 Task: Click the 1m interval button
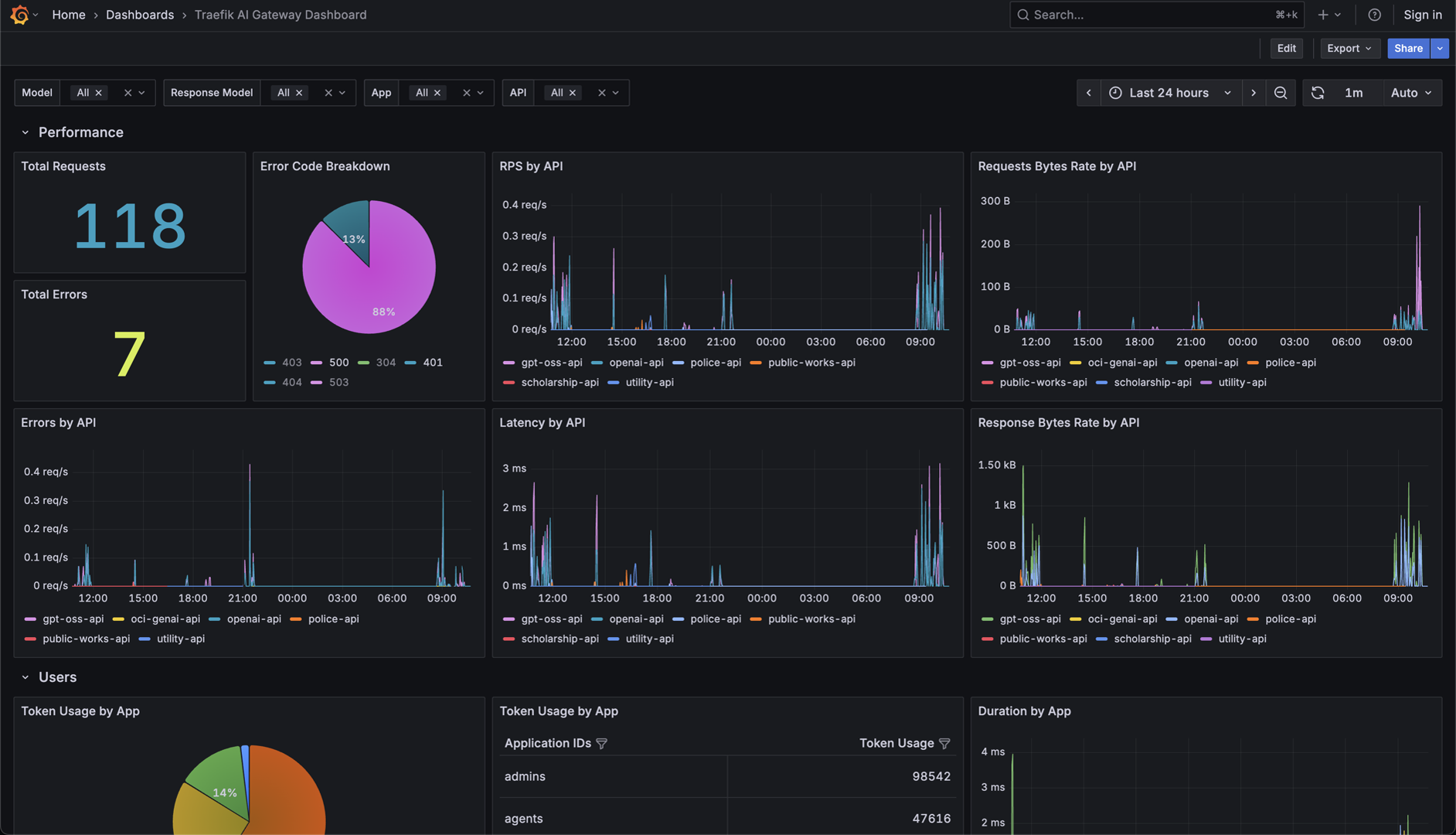[x=1354, y=93]
